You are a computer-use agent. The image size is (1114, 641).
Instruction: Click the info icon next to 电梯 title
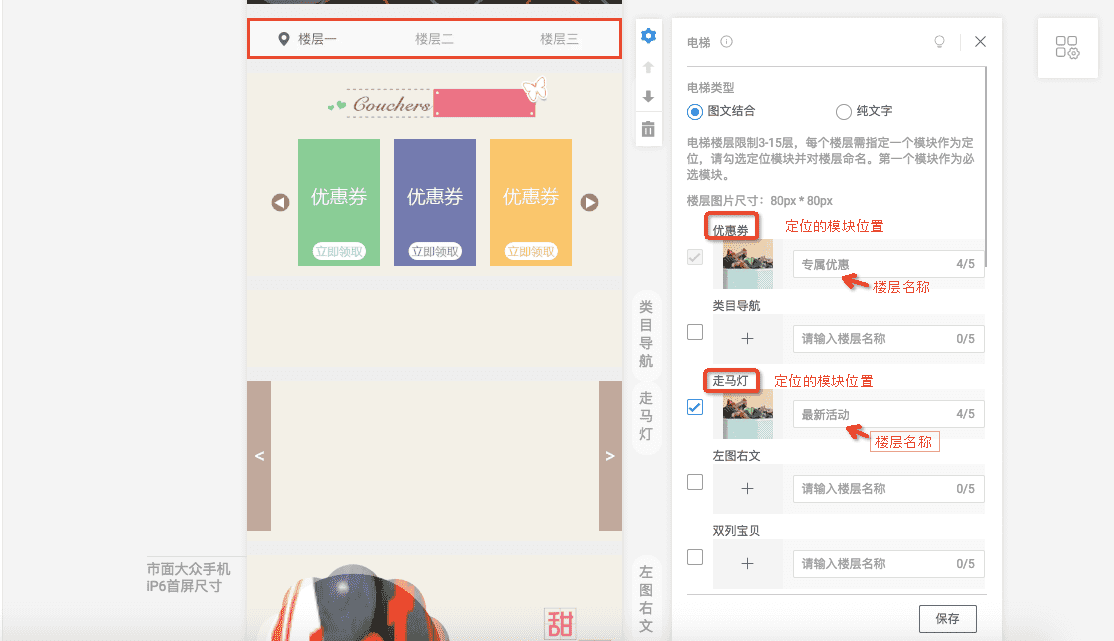tap(725, 41)
